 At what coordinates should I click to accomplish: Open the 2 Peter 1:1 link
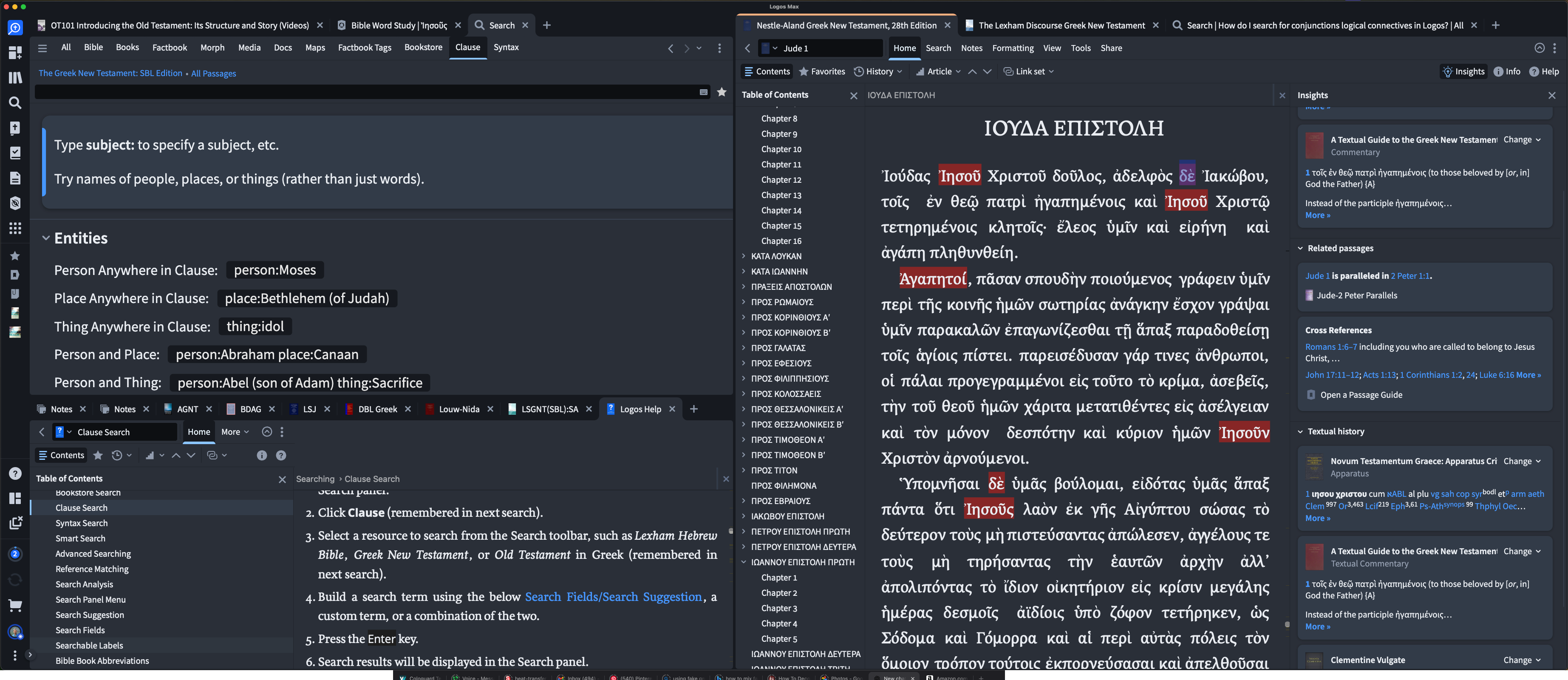click(1410, 276)
